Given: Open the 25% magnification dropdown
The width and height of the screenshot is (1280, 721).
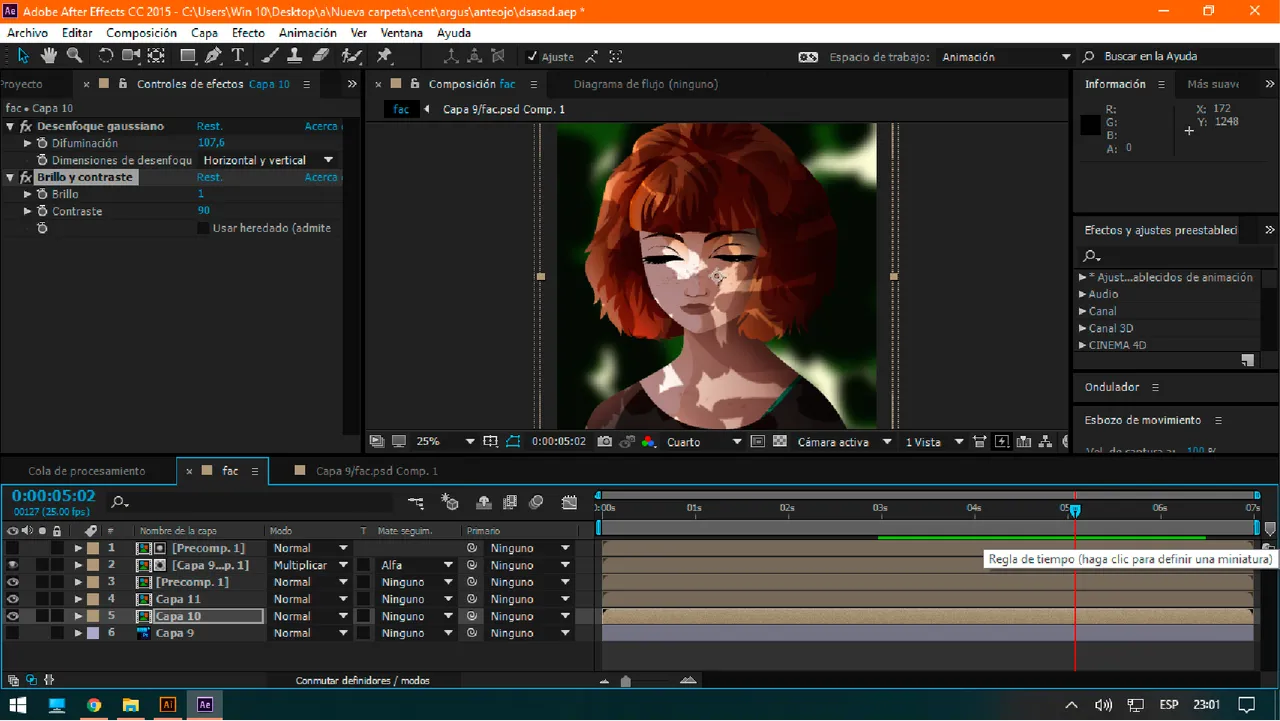Looking at the screenshot, I should 445,441.
